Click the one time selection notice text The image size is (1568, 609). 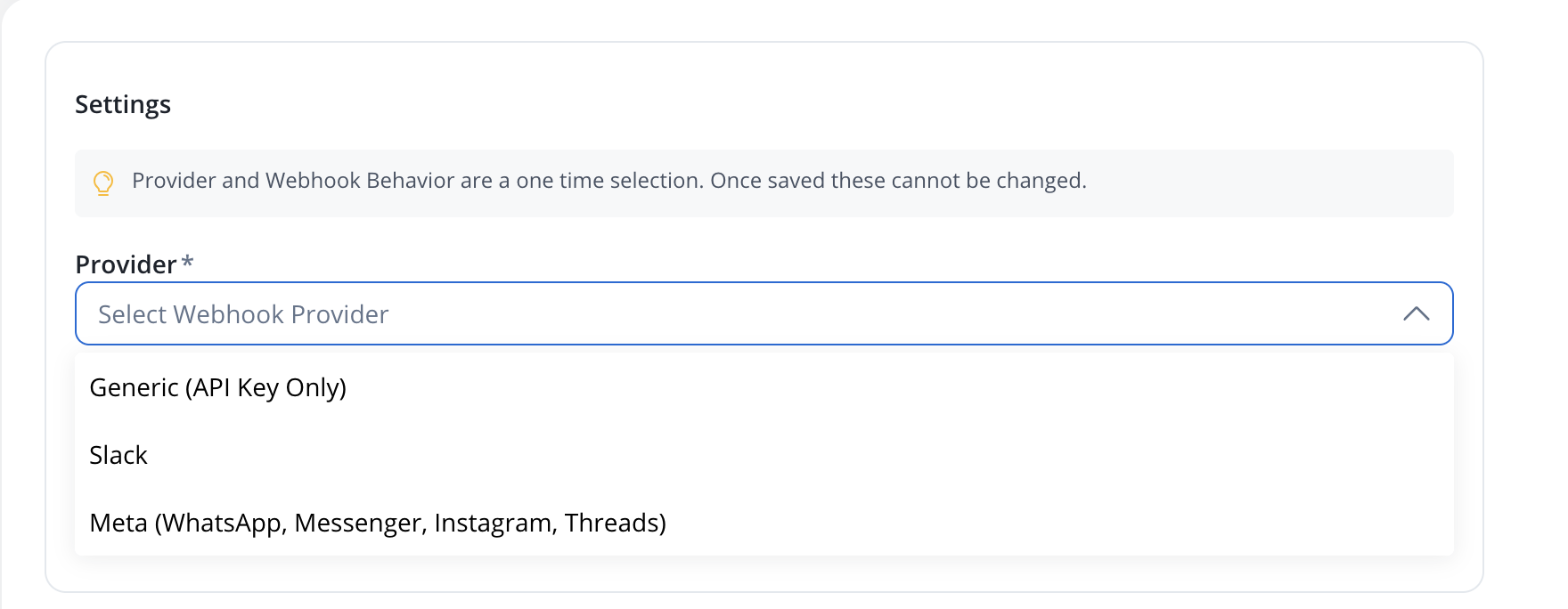pos(609,181)
